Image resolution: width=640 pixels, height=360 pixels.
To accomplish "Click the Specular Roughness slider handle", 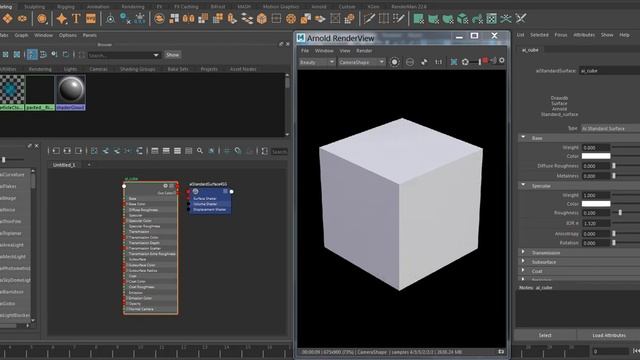I will pyautogui.click(x=620, y=213).
